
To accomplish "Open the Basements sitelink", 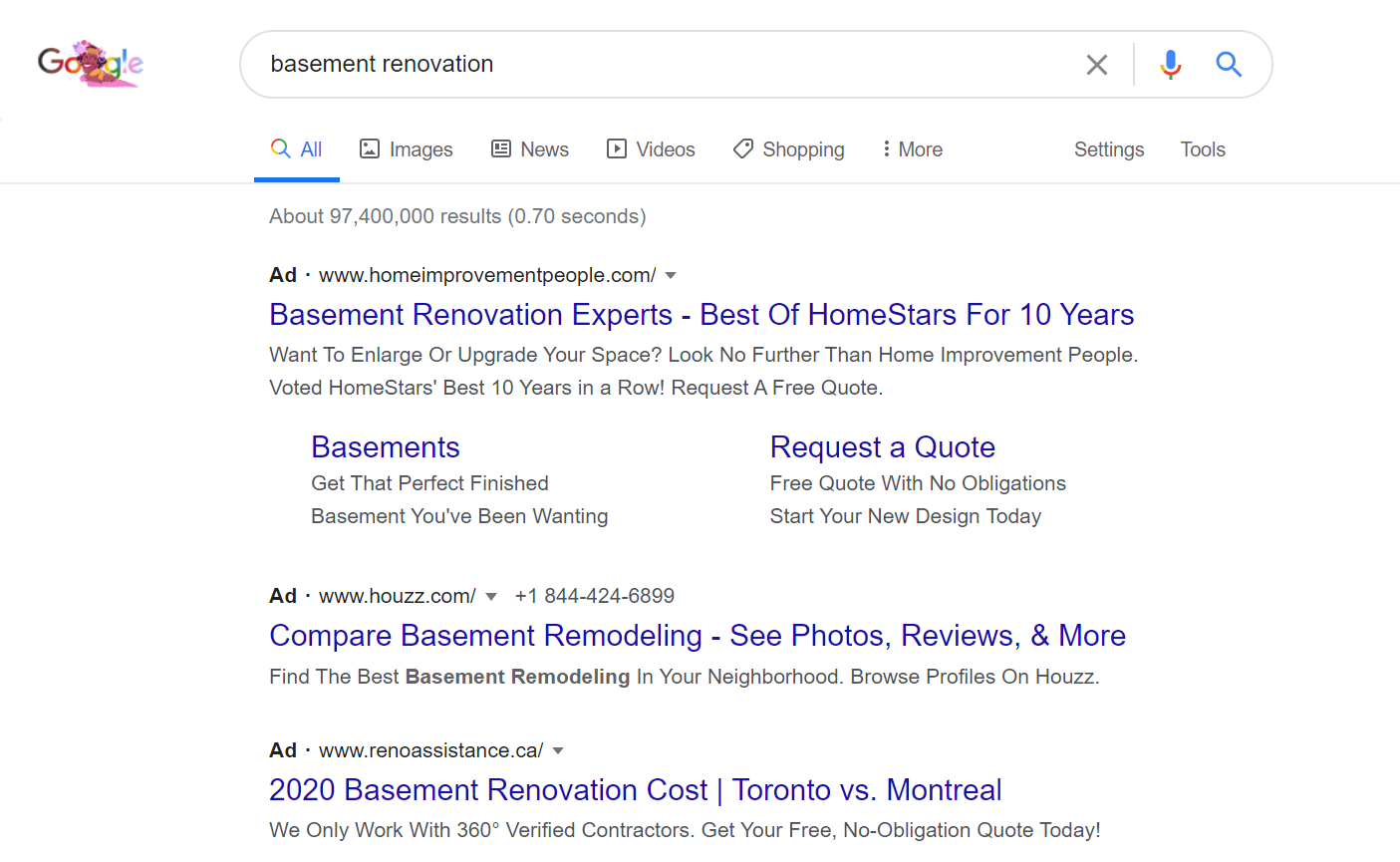I will (x=386, y=447).
